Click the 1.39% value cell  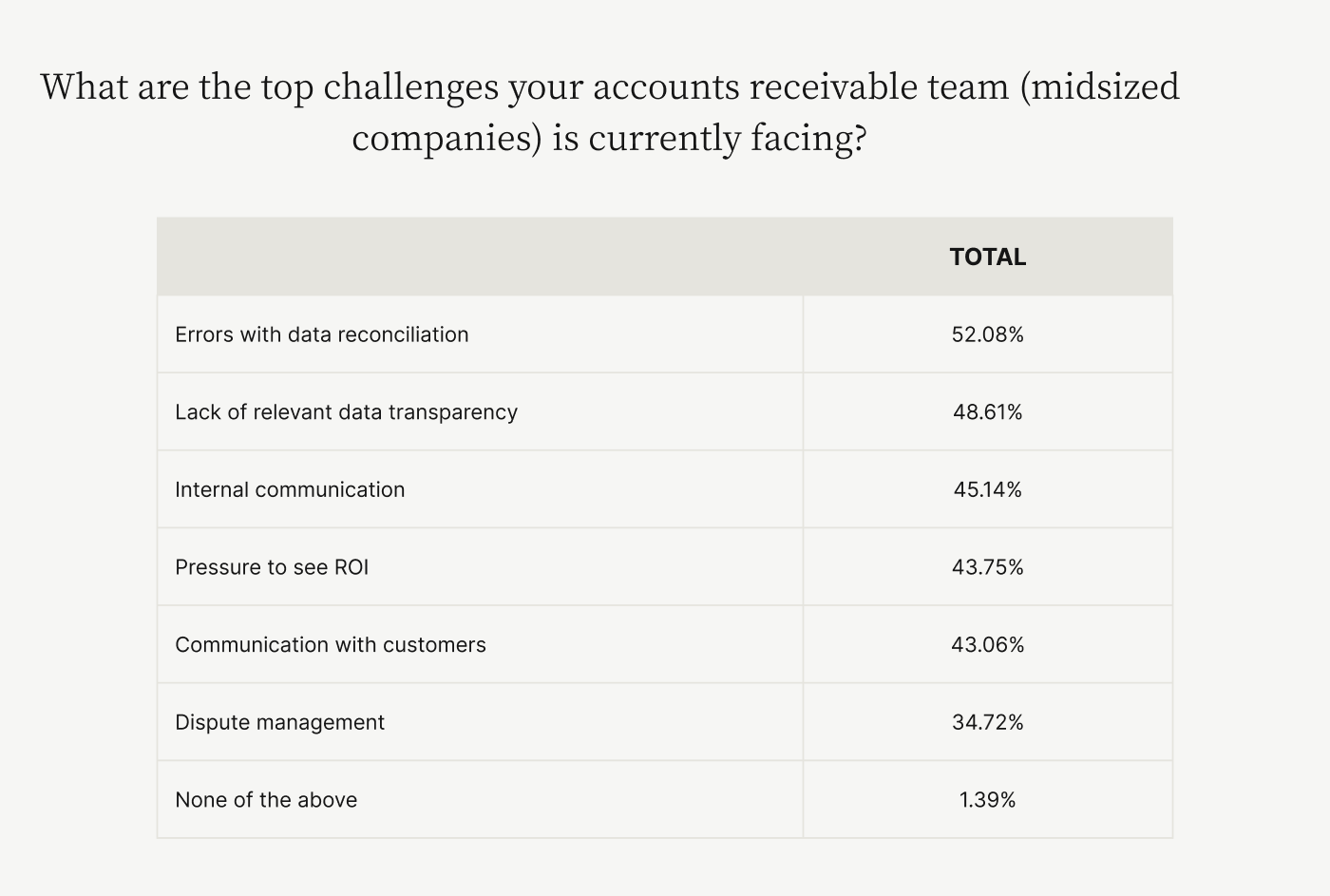pos(987,800)
